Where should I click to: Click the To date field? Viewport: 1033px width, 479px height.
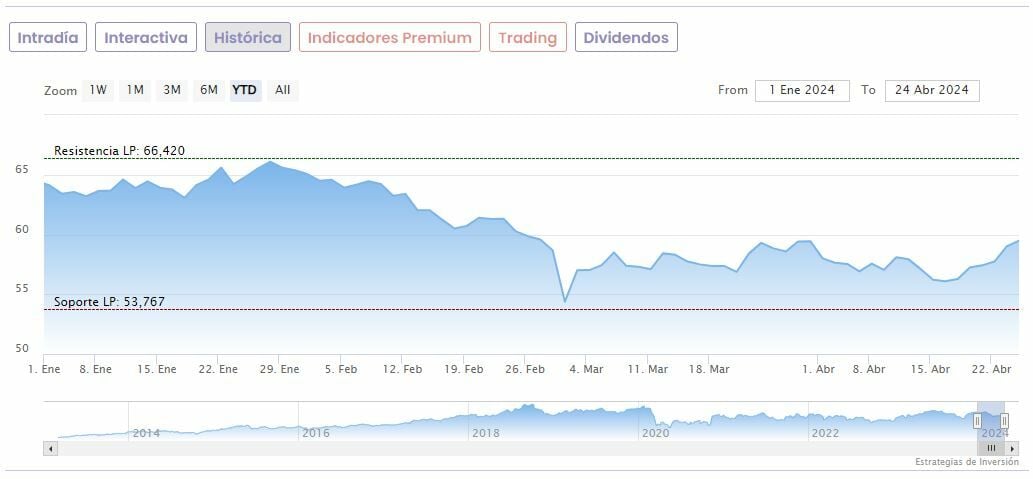pyautogui.click(x=932, y=90)
